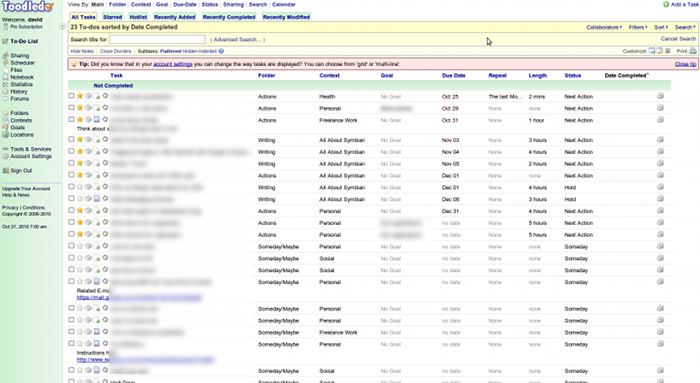The width and height of the screenshot is (700, 383).
Task: View tasks by Calendar
Action: (x=284, y=4)
